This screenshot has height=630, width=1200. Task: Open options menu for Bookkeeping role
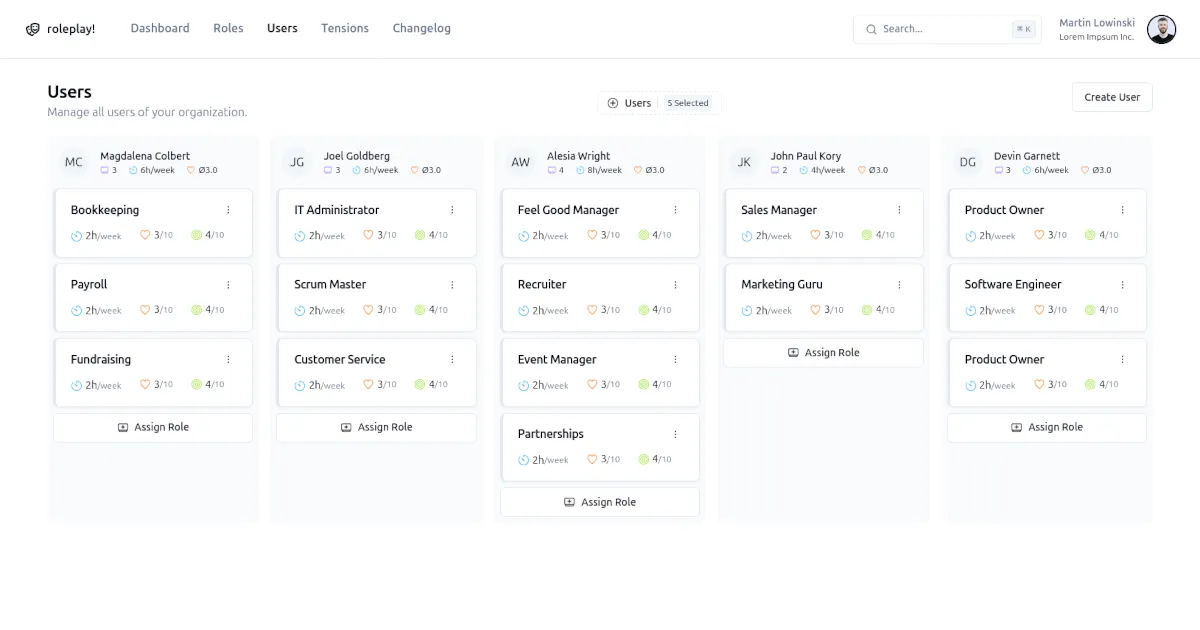pyautogui.click(x=228, y=210)
